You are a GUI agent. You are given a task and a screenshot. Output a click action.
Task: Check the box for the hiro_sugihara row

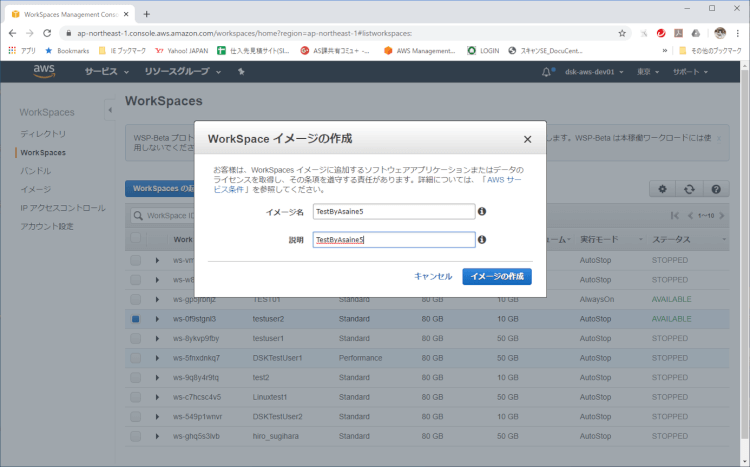point(135,436)
